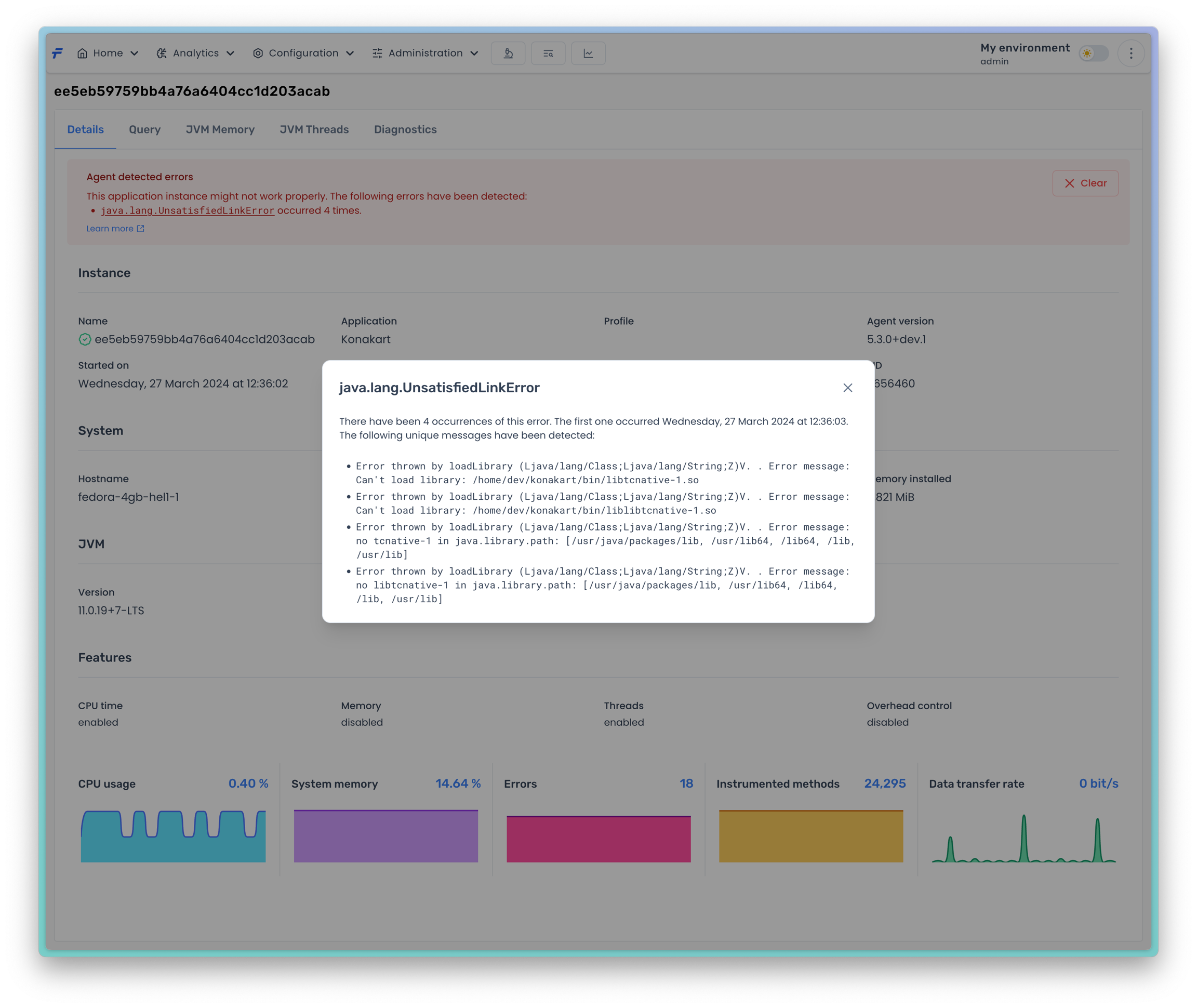Click the java.lang.UnsatisfiedLinkError link in alert

(x=188, y=211)
